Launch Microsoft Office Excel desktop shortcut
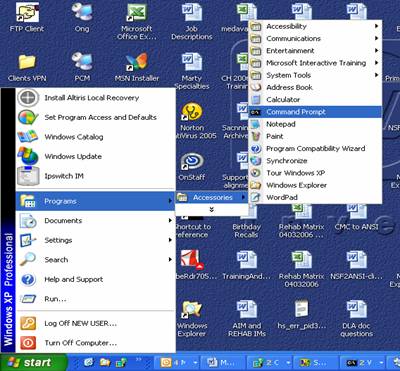 137,22
